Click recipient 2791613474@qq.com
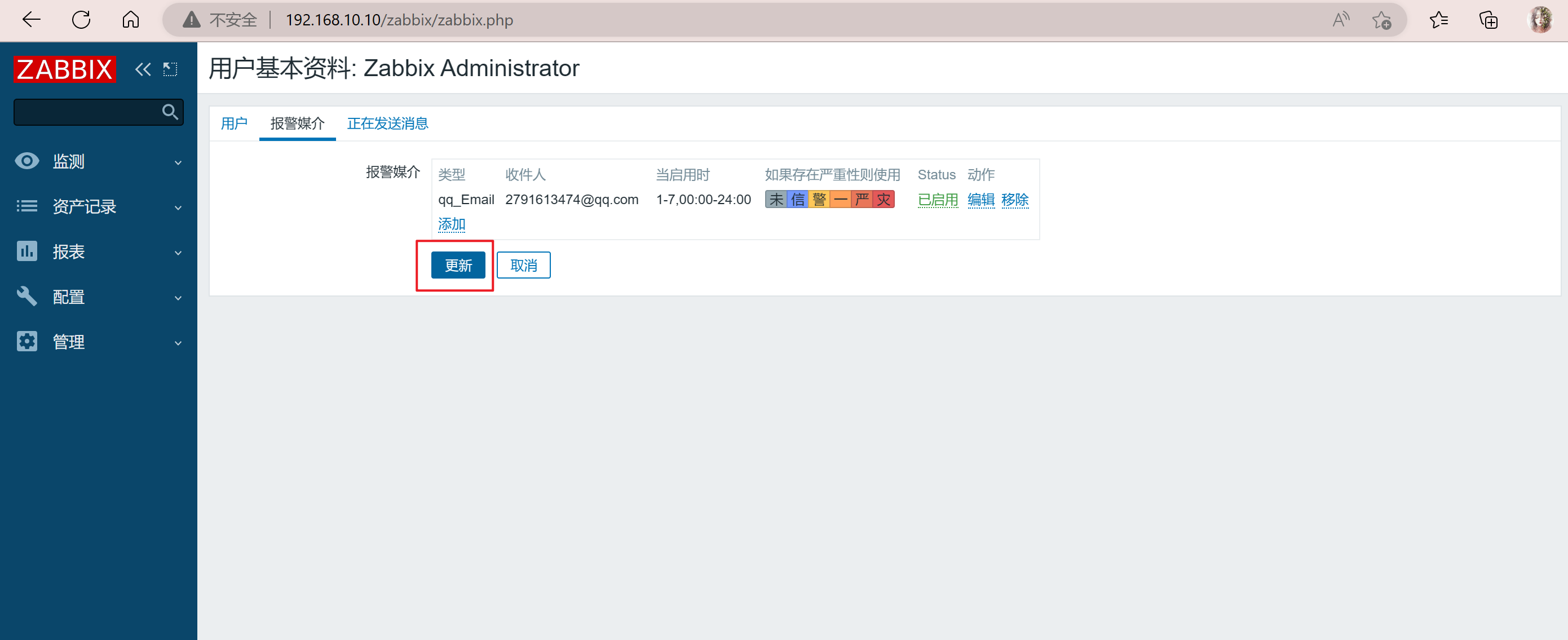Image resolution: width=1568 pixels, height=640 pixels. coord(572,199)
